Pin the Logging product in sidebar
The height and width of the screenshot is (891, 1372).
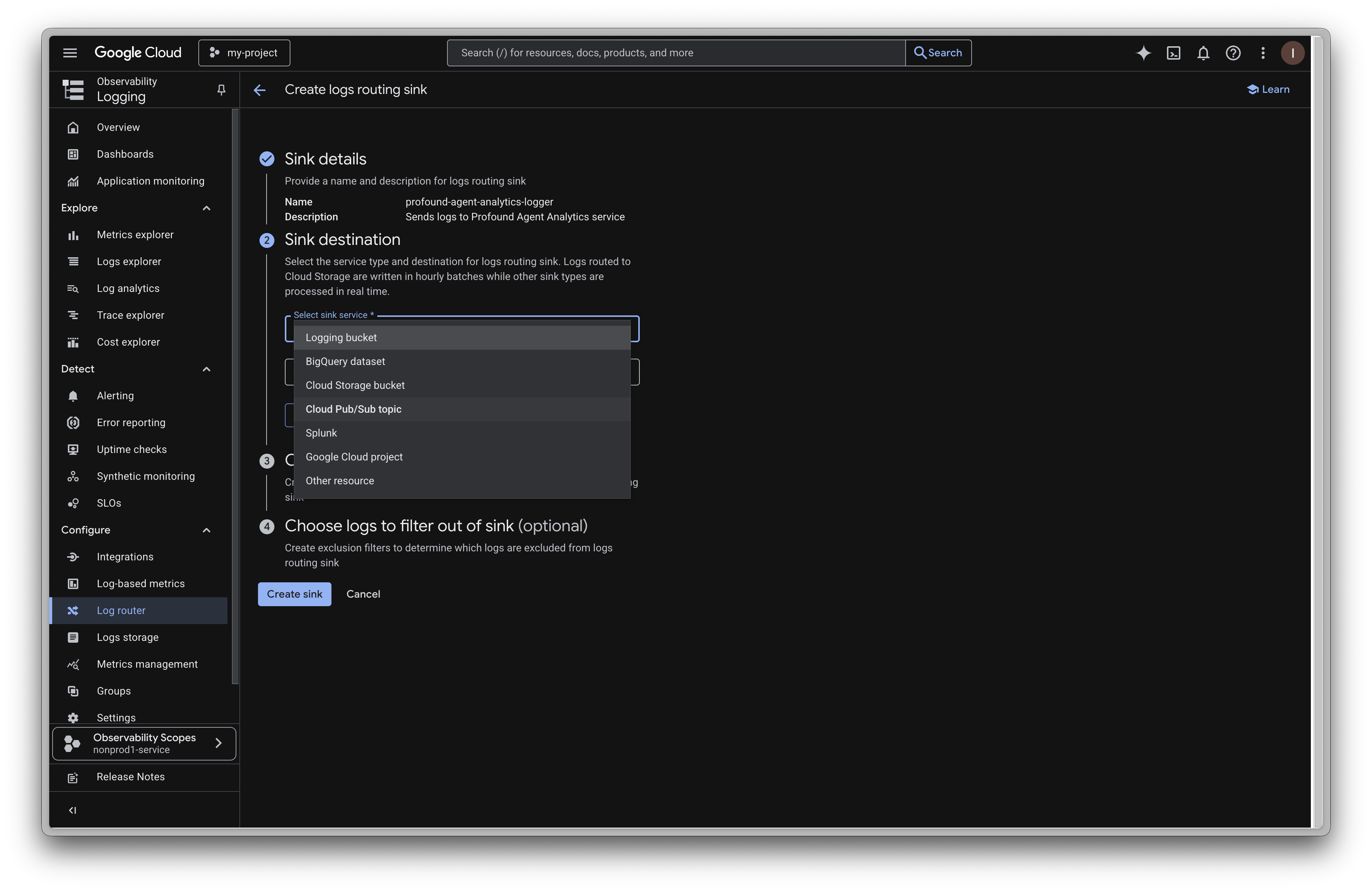click(221, 89)
